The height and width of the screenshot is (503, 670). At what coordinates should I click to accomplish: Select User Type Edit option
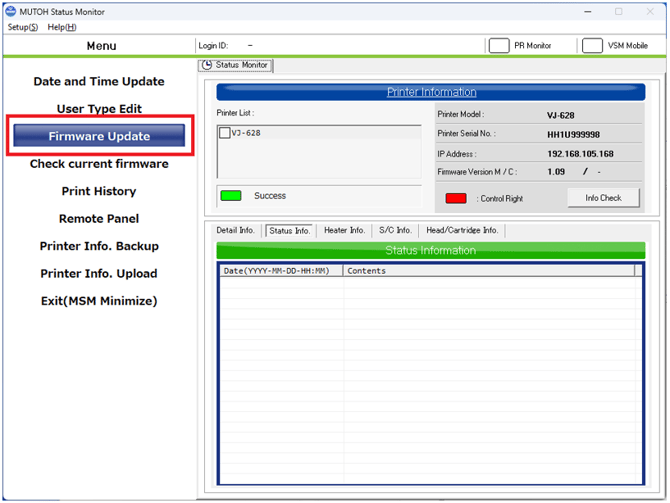coord(99,109)
